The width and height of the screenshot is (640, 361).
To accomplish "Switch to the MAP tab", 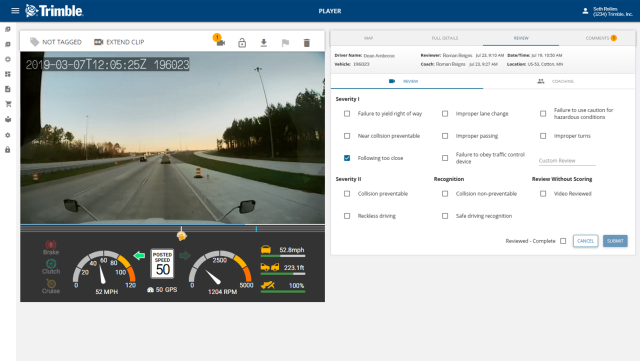I will point(369,38).
